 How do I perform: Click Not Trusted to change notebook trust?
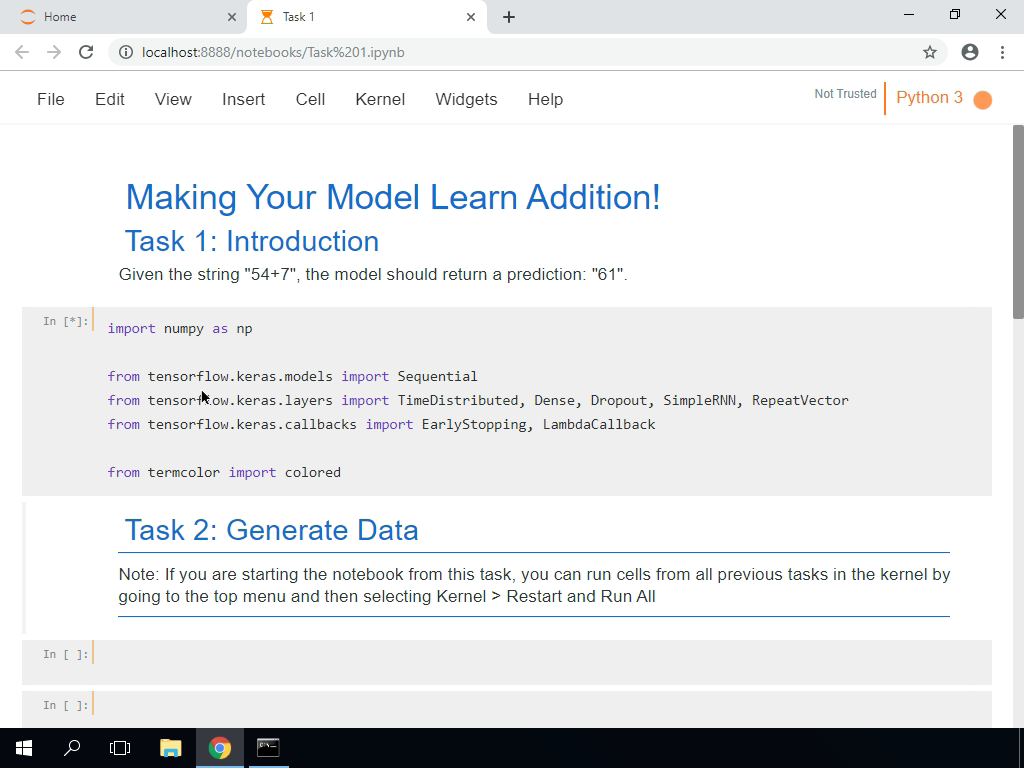pos(844,93)
